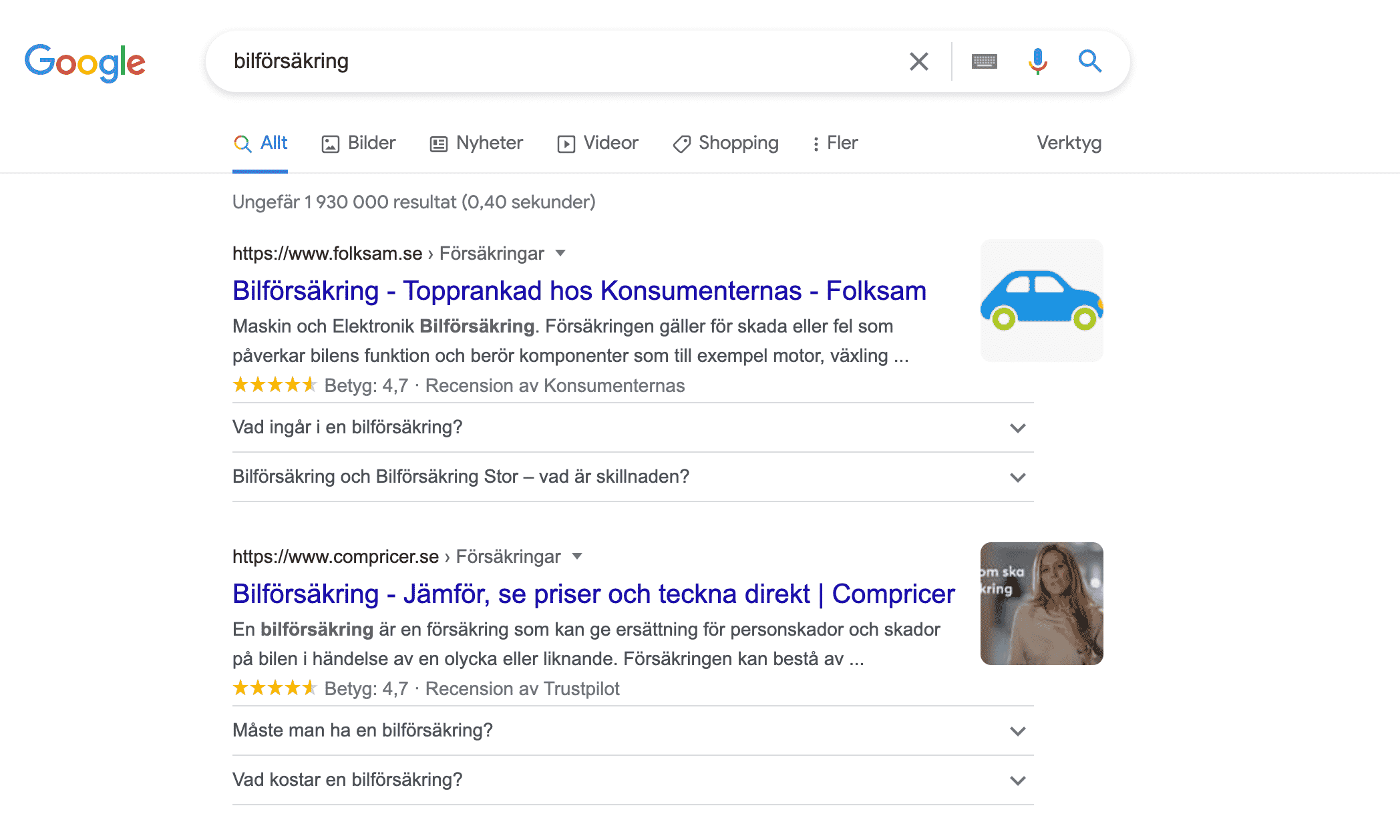Open the Fler more-options menu
The image size is (1400, 840).
tap(834, 143)
